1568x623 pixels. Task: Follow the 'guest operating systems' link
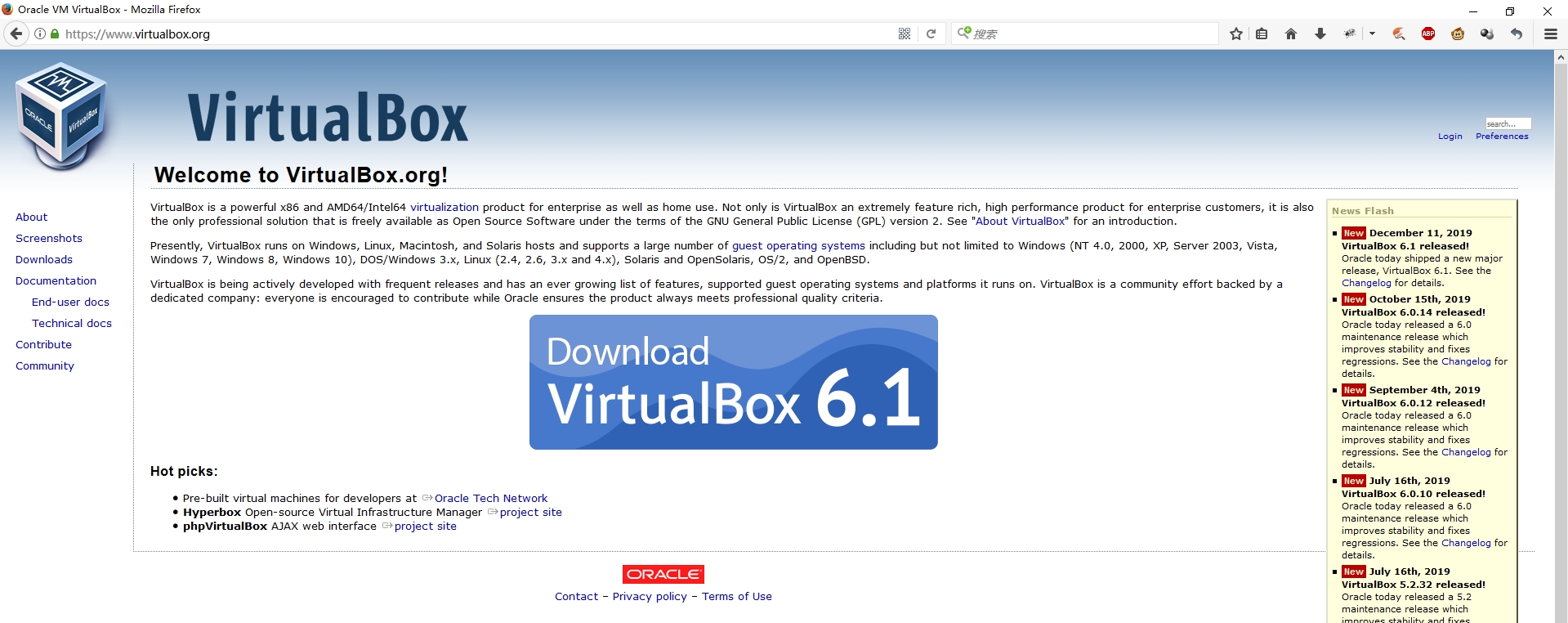coord(798,245)
